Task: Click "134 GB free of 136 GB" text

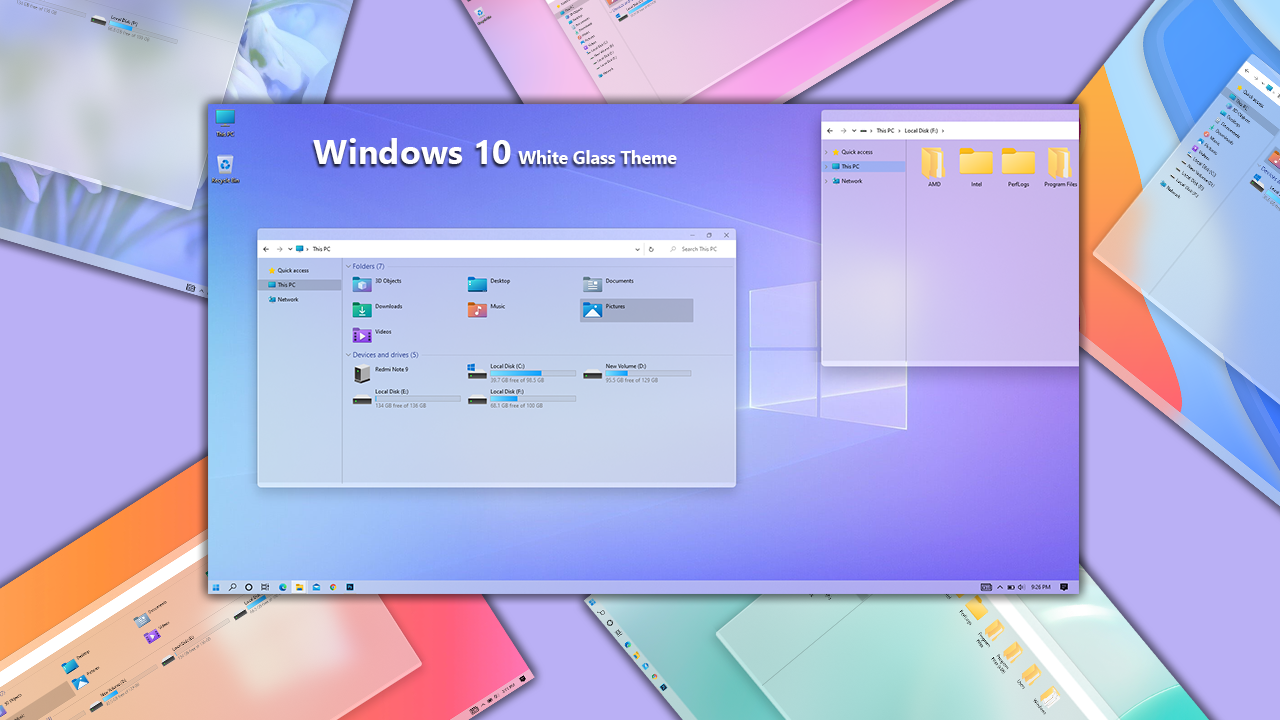Action: point(401,405)
